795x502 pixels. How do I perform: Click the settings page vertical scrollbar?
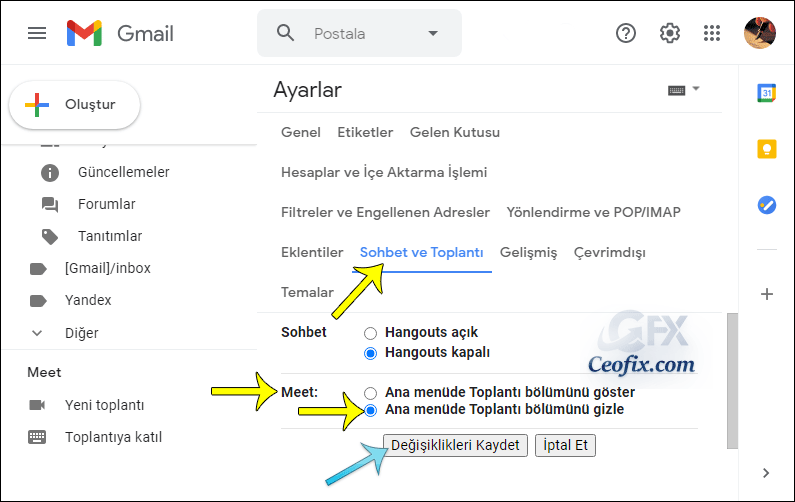pyautogui.click(x=732, y=381)
